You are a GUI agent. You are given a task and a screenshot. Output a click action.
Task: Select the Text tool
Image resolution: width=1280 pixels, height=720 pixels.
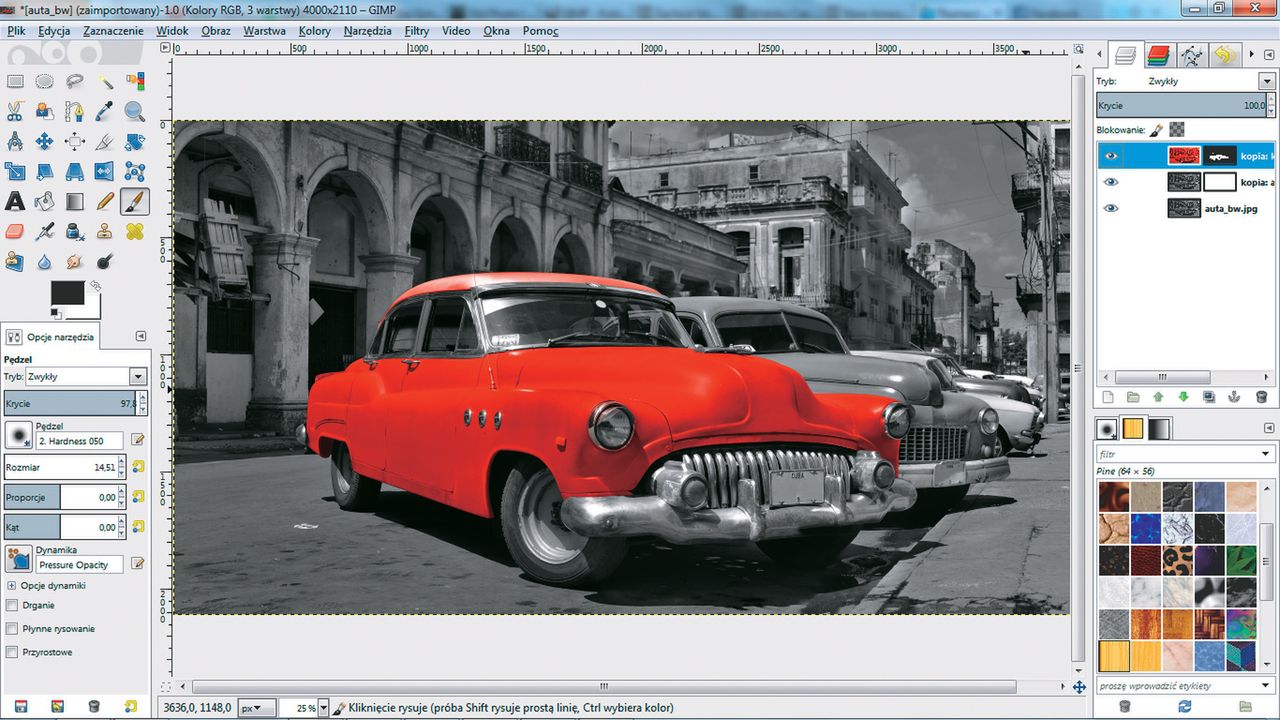coord(15,202)
